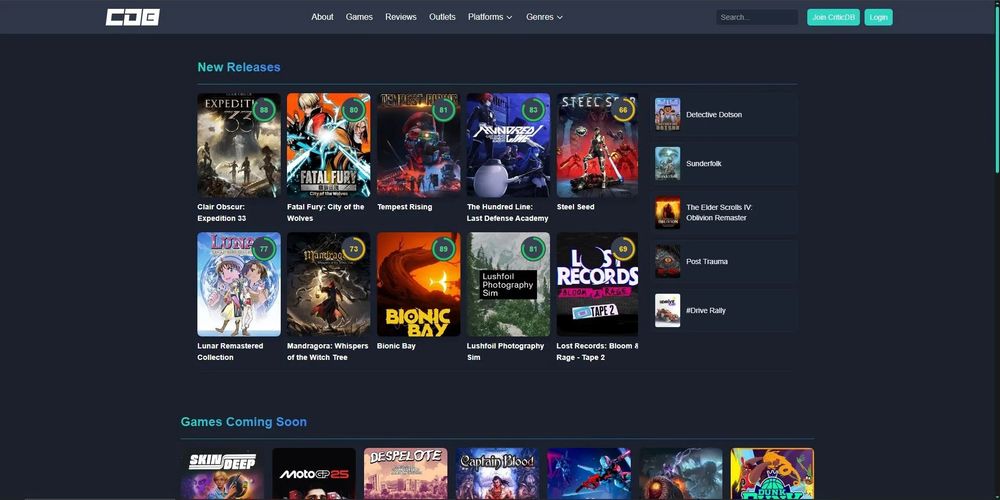Click the Oblivion Remaster thumbnail icon
Viewport: 1000px width, 500px height.
pyautogui.click(x=668, y=212)
